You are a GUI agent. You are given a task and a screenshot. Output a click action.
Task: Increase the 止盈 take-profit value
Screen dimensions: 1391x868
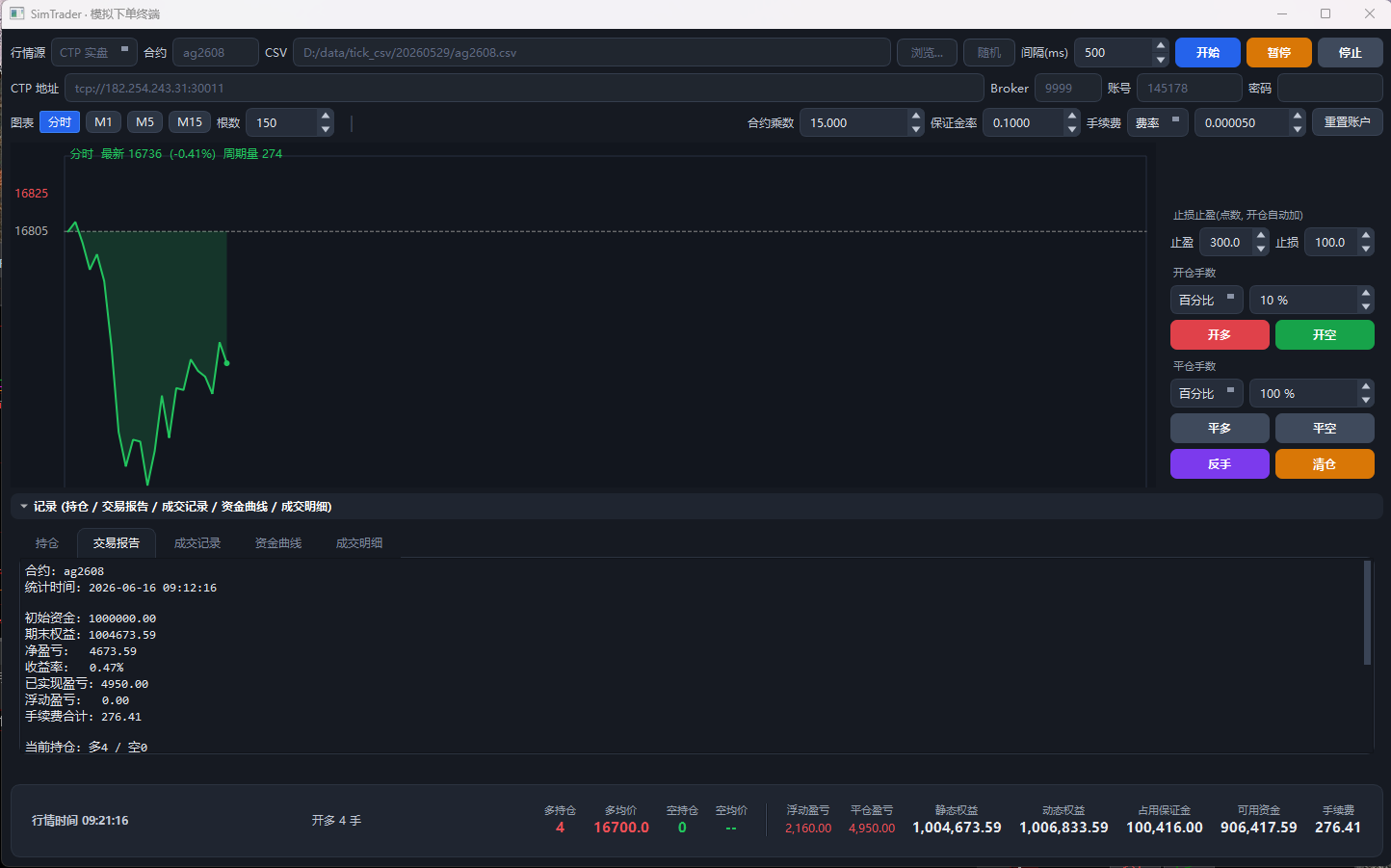tap(1261, 236)
